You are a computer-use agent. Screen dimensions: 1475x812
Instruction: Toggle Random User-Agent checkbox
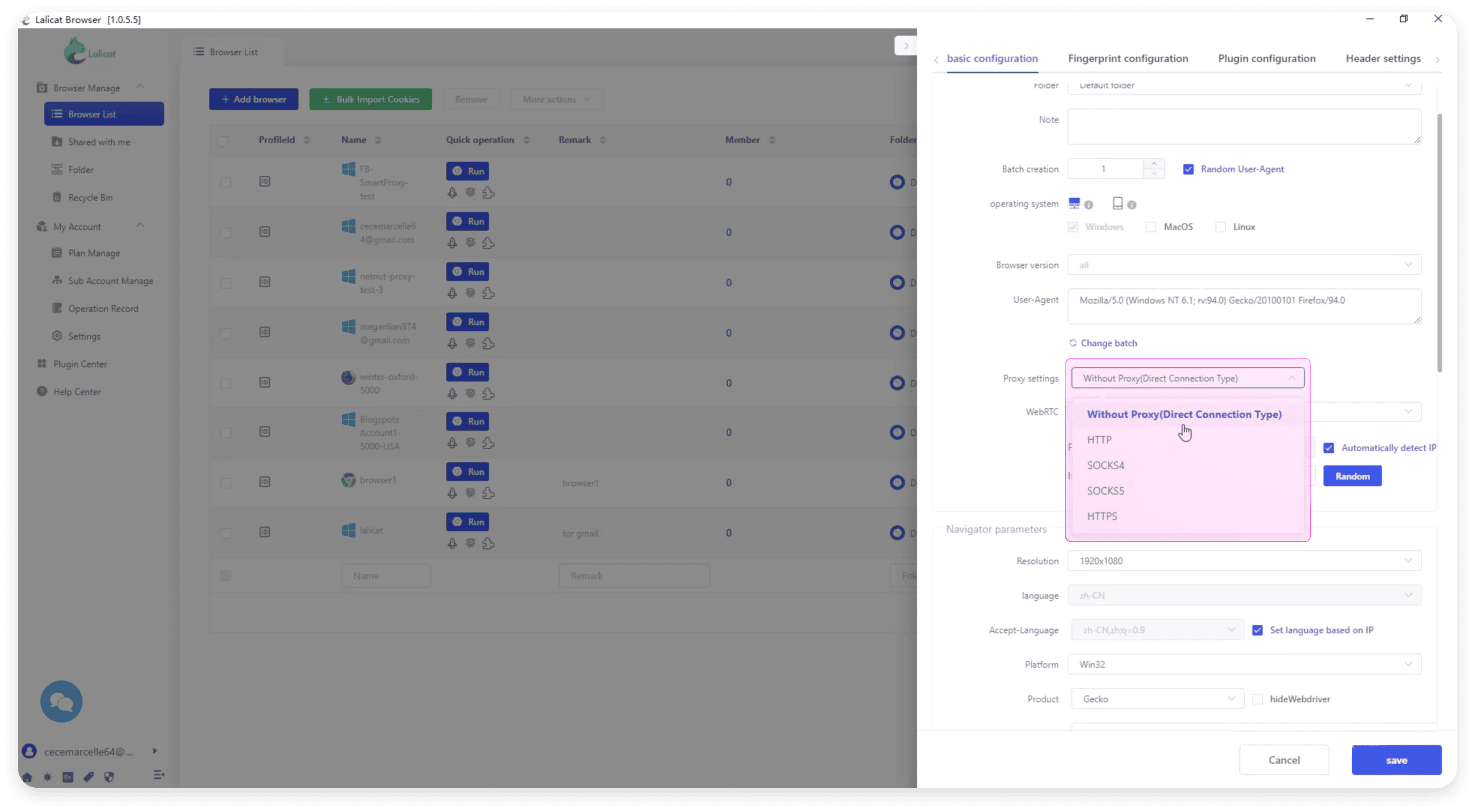pyautogui.click(x=1188, y=169)
